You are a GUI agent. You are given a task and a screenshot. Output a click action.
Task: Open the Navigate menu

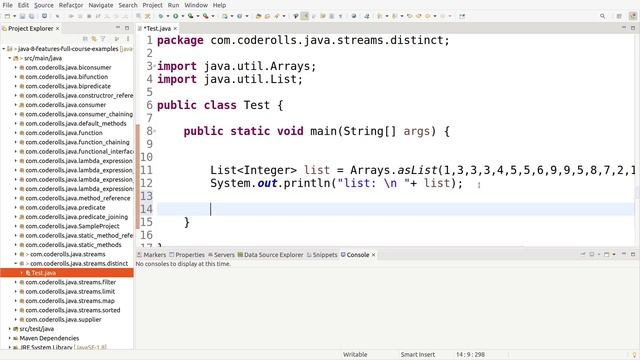(x=101, y=5)
